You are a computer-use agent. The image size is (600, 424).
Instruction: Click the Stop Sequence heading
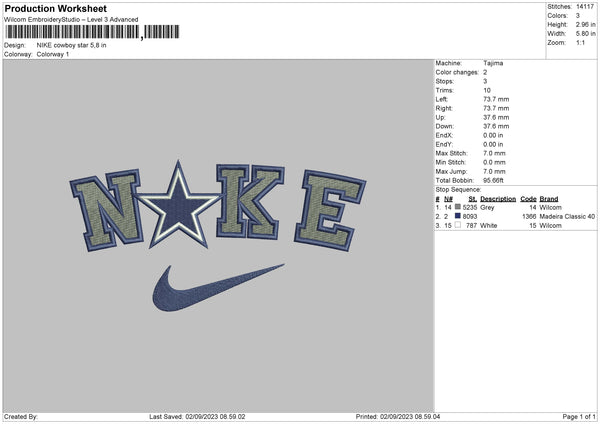458,190
